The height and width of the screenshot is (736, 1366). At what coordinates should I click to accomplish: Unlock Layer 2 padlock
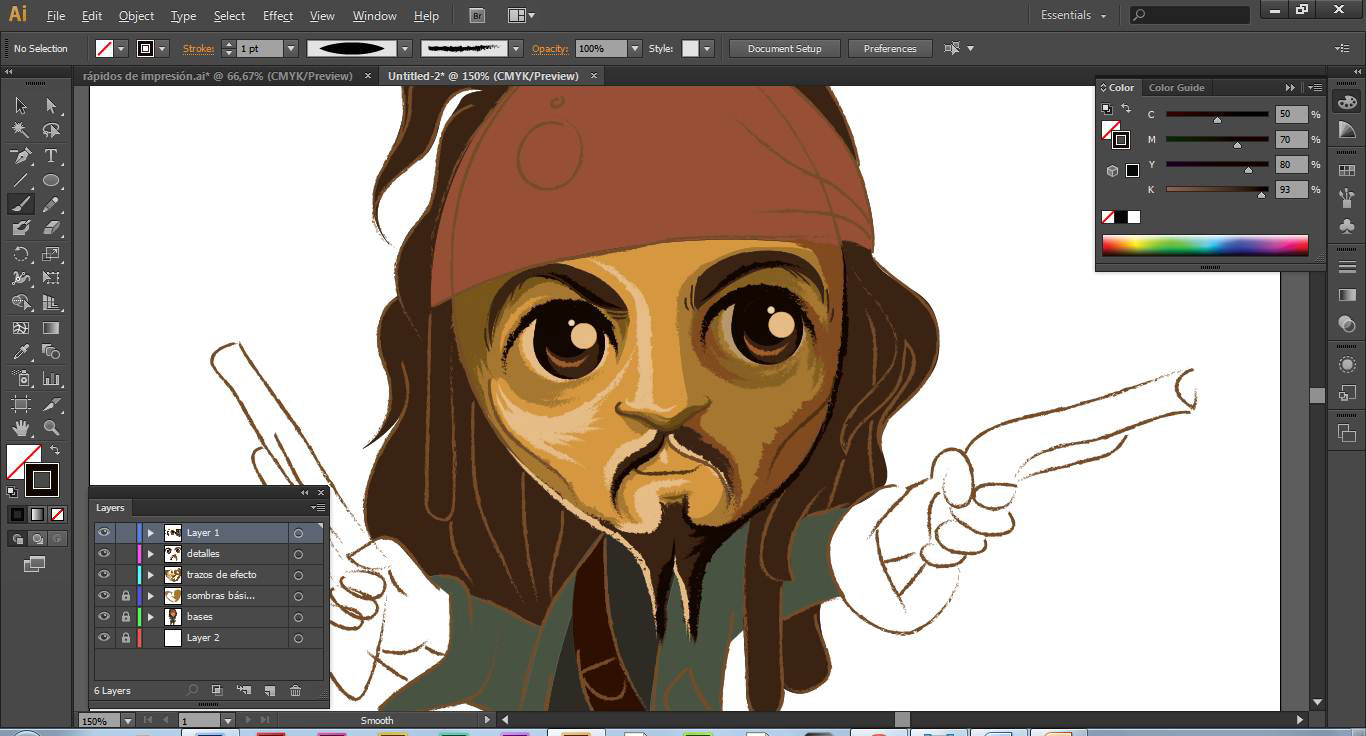pos(125,638)
